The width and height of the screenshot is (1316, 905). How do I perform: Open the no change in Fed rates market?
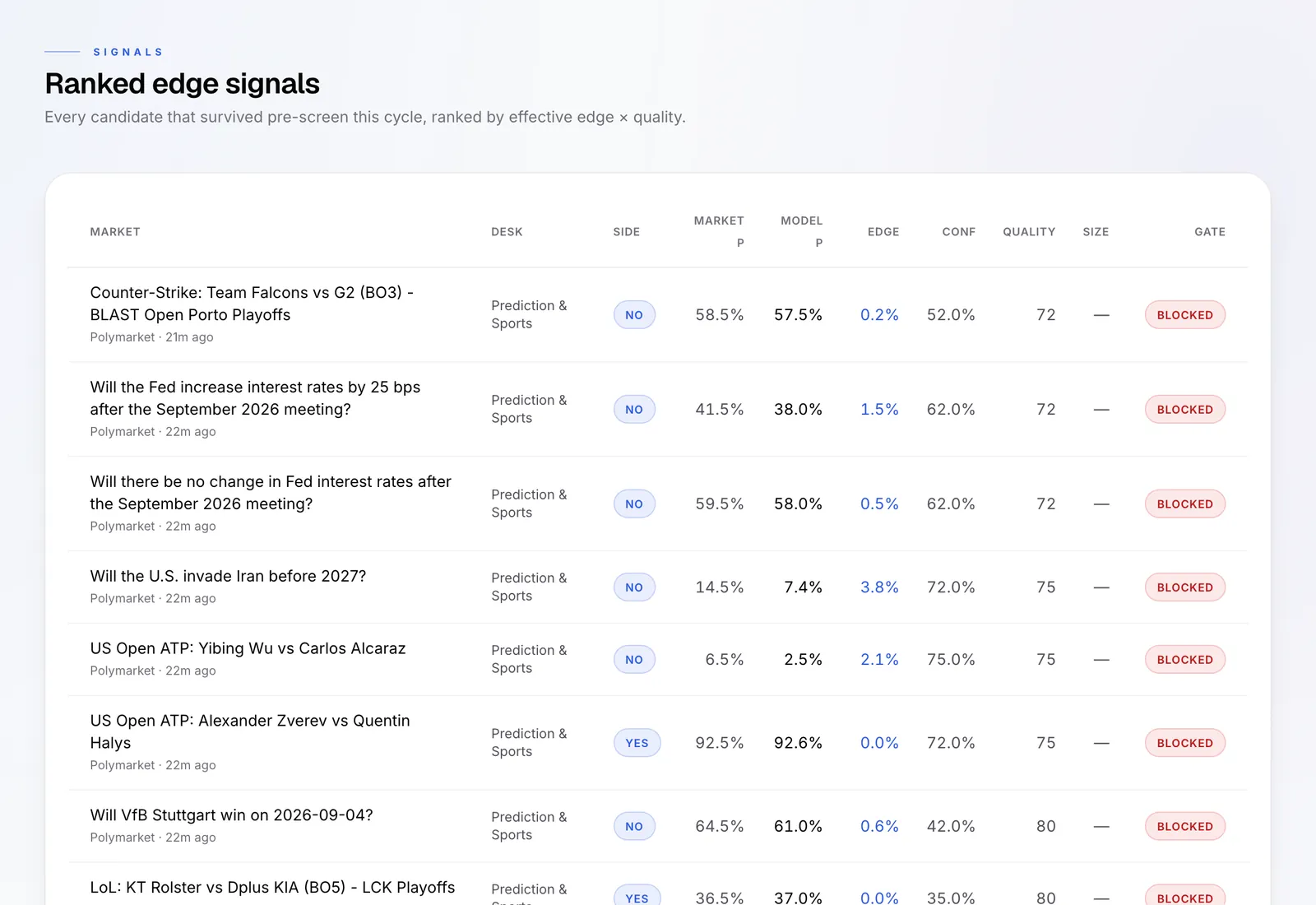pos(271,493)
